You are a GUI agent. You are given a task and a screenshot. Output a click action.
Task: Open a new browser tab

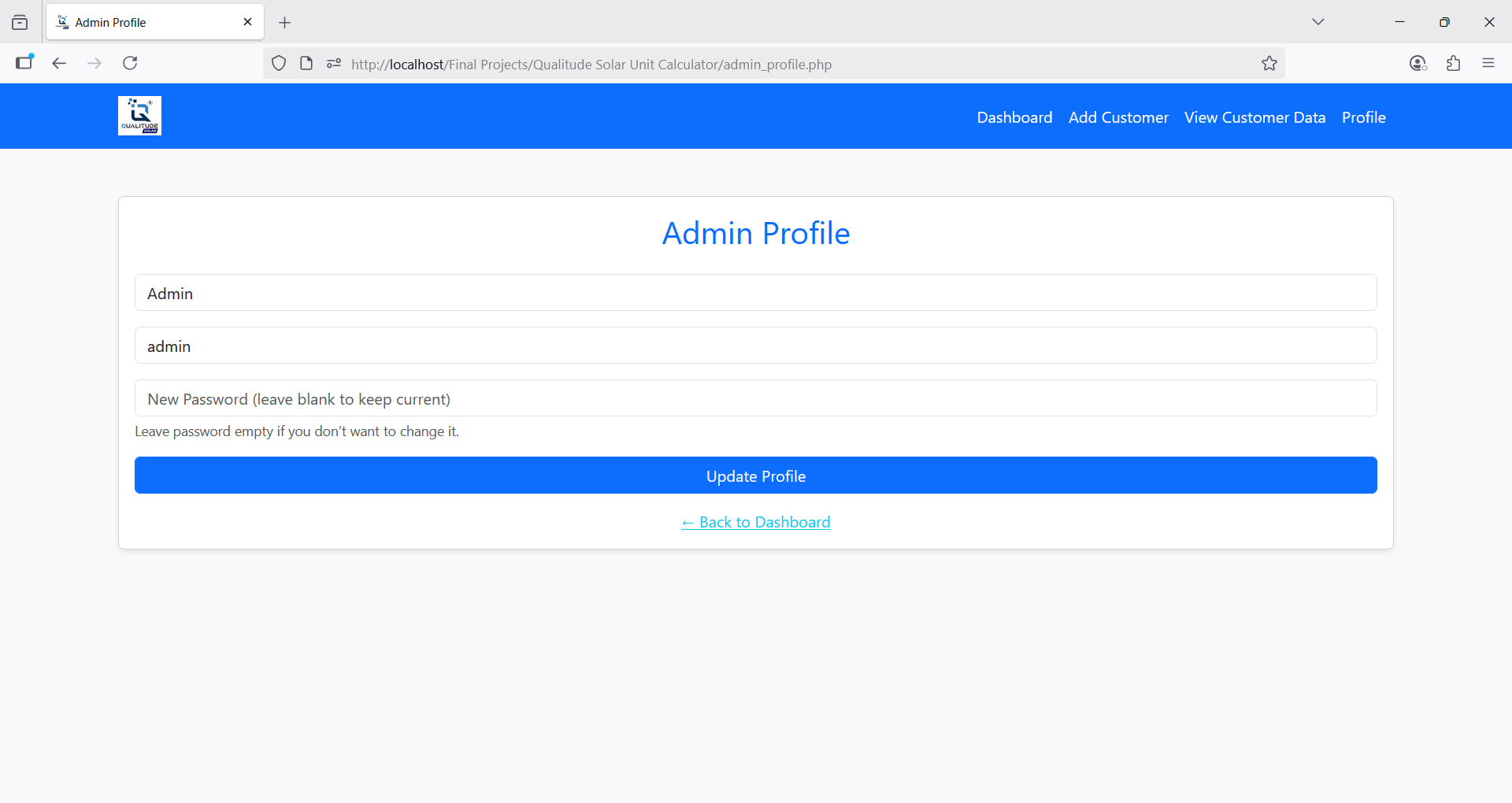[285, 23]
